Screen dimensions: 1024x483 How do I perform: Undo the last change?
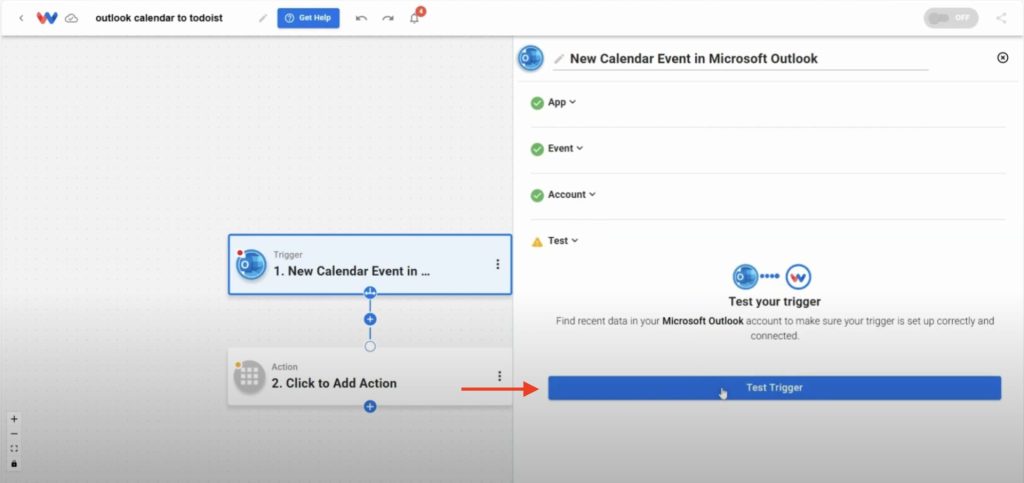tap(361, 18)
